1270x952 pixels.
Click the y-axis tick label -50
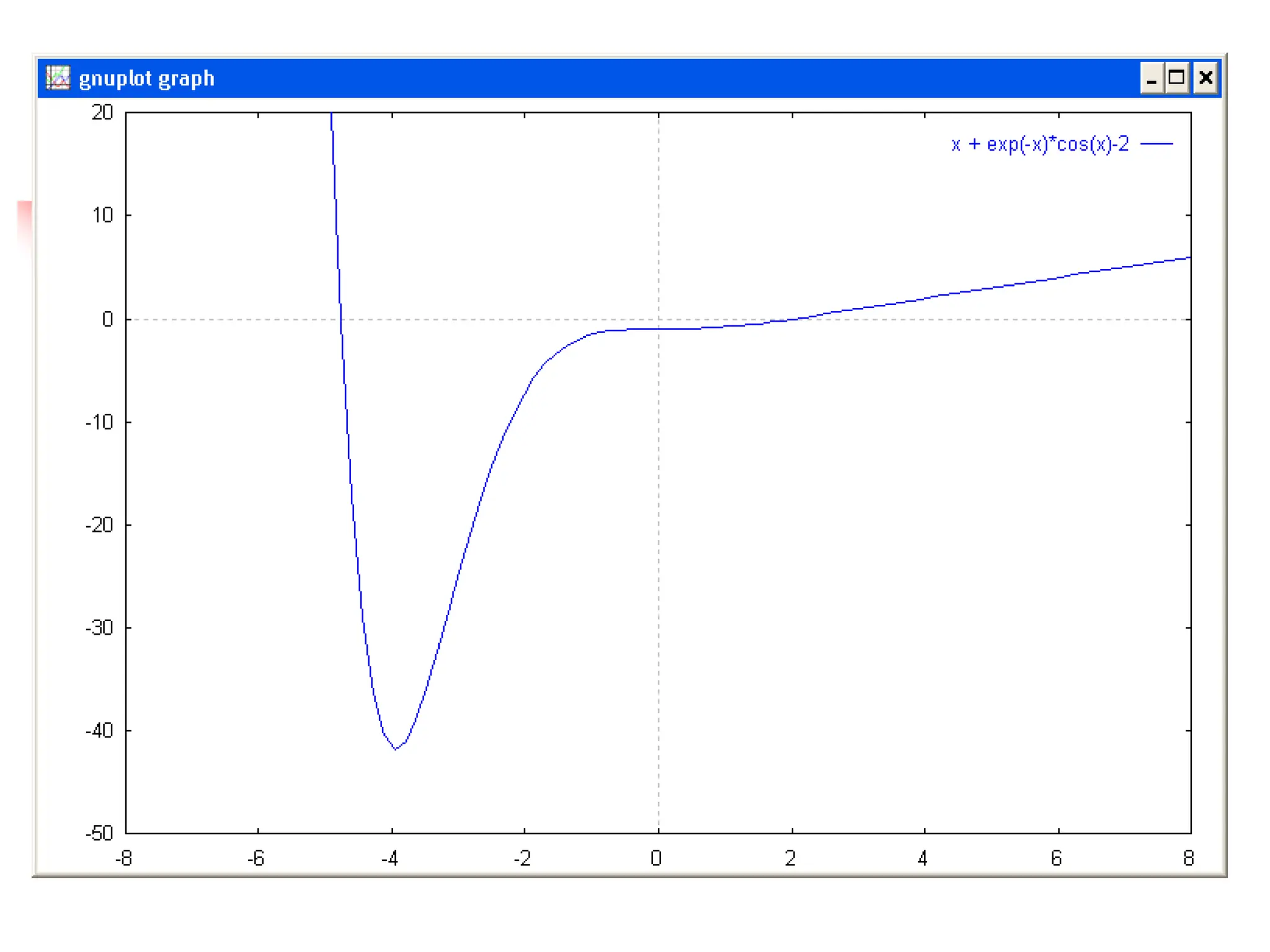click(99, 833)
